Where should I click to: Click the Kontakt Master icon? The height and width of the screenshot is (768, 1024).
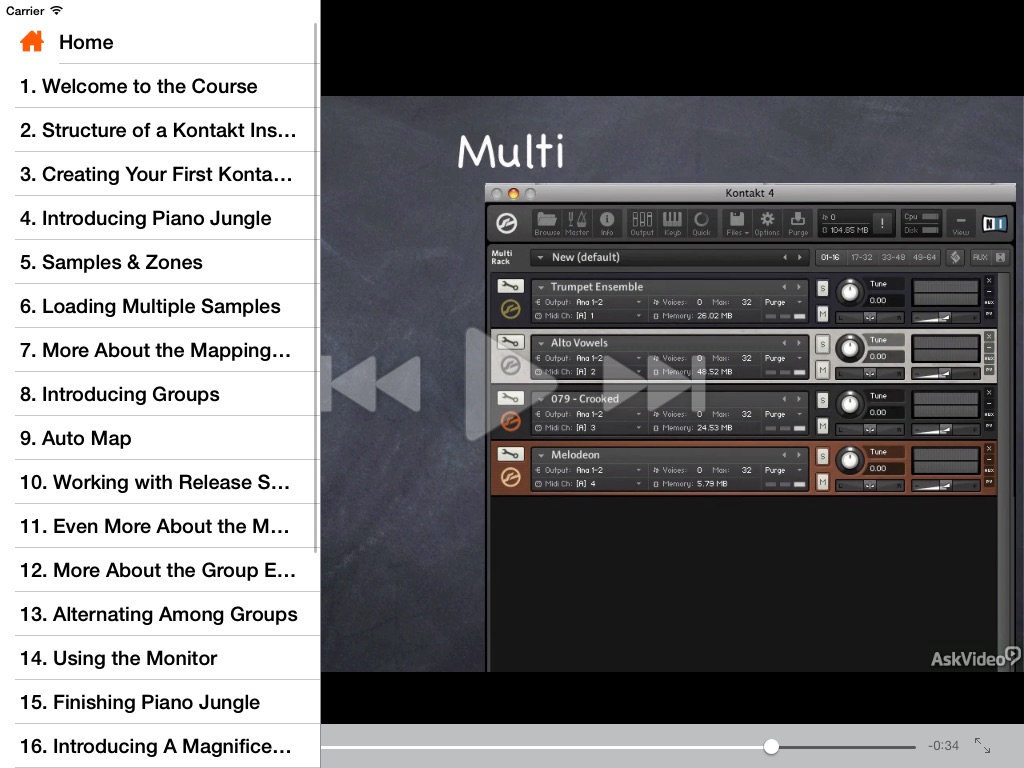tap(577, 223)
